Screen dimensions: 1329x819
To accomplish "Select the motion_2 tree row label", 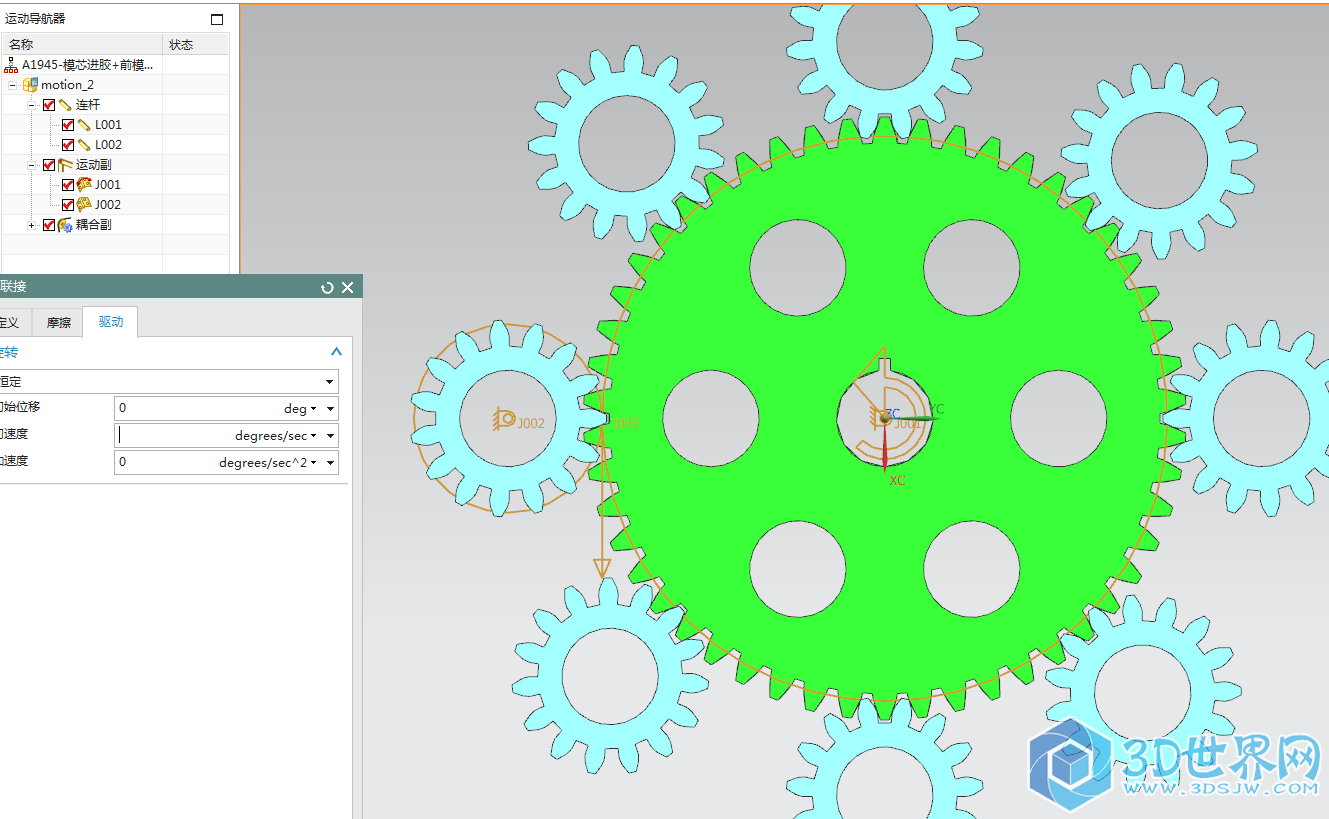I will (x=67, y=85).
